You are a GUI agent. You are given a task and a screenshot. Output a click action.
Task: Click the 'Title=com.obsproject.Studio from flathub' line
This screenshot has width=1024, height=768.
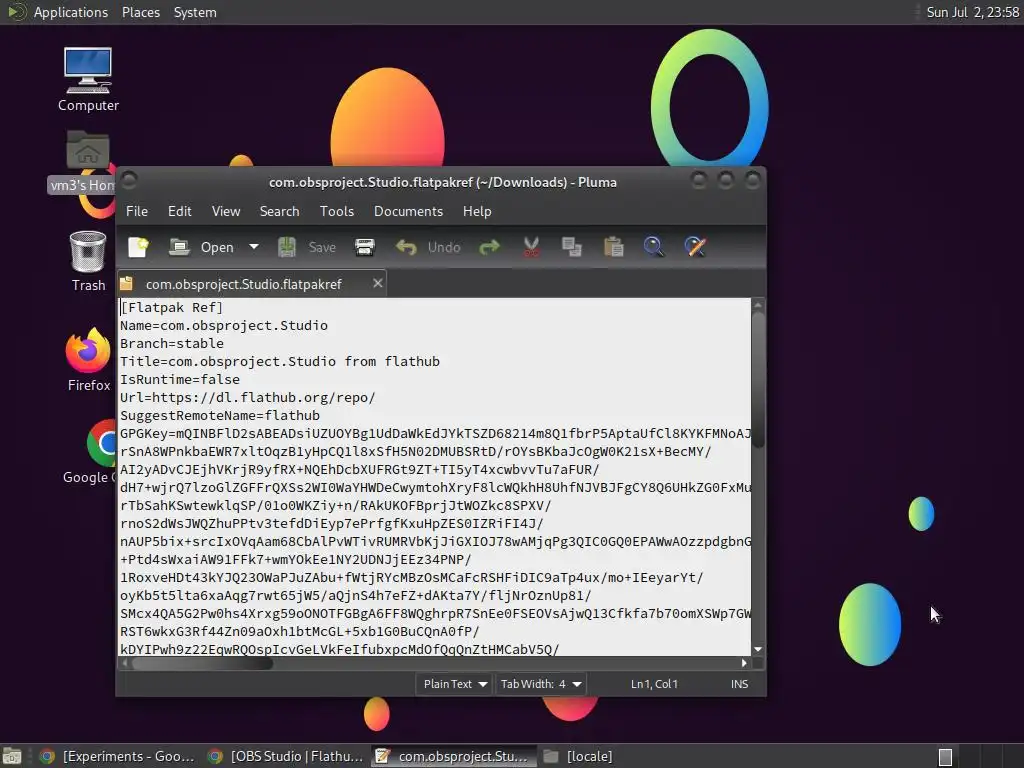(x=280, y=361)
